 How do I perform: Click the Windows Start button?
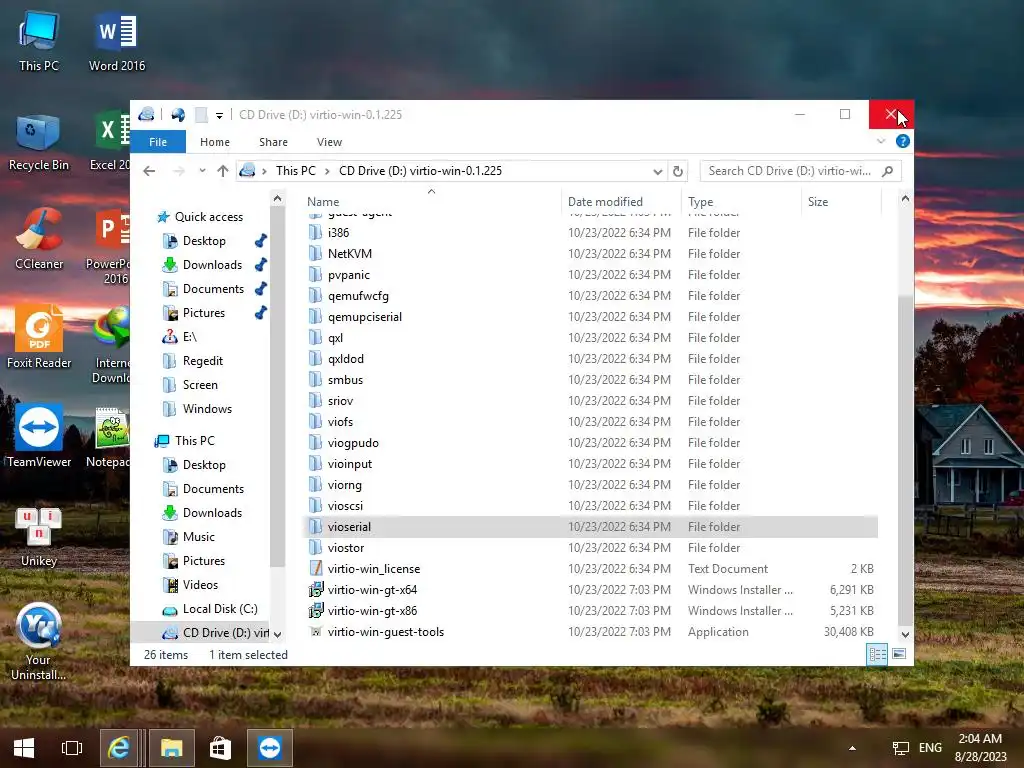[24, 748]
